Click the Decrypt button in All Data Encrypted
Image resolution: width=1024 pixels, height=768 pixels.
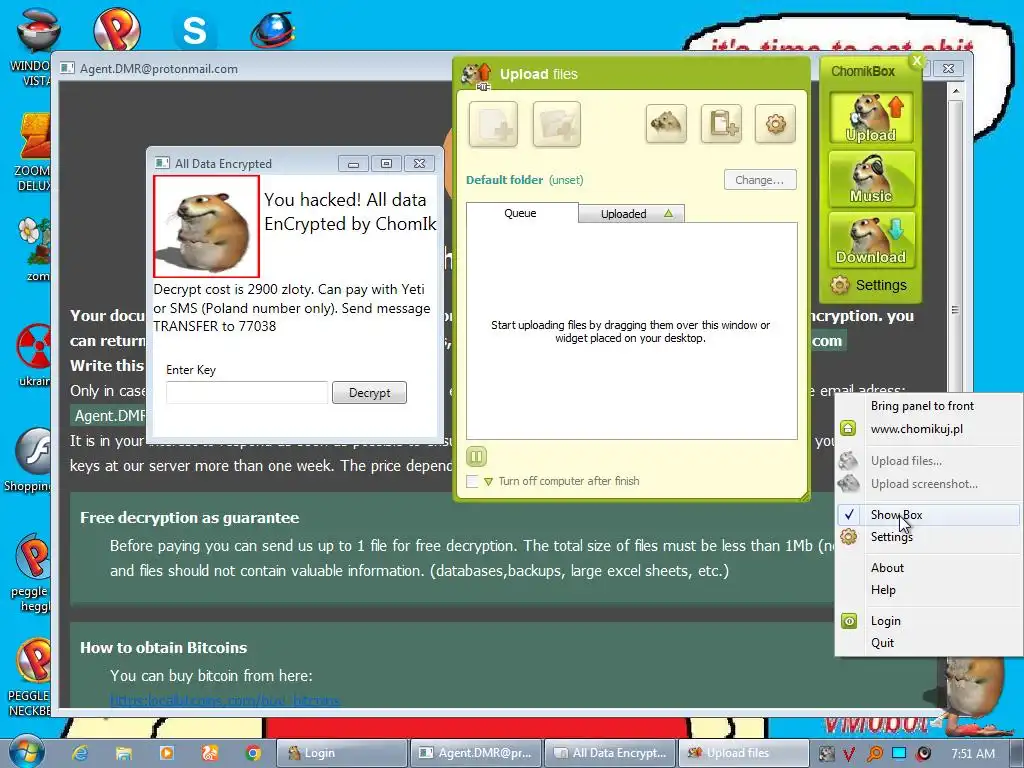tap(369, 392)
